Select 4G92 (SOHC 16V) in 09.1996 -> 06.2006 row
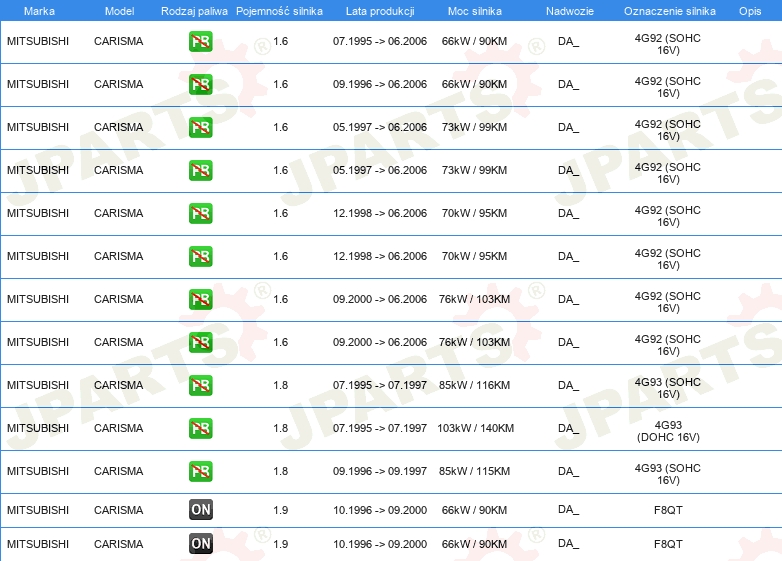 pyautogui.click(x=668, y=87)
